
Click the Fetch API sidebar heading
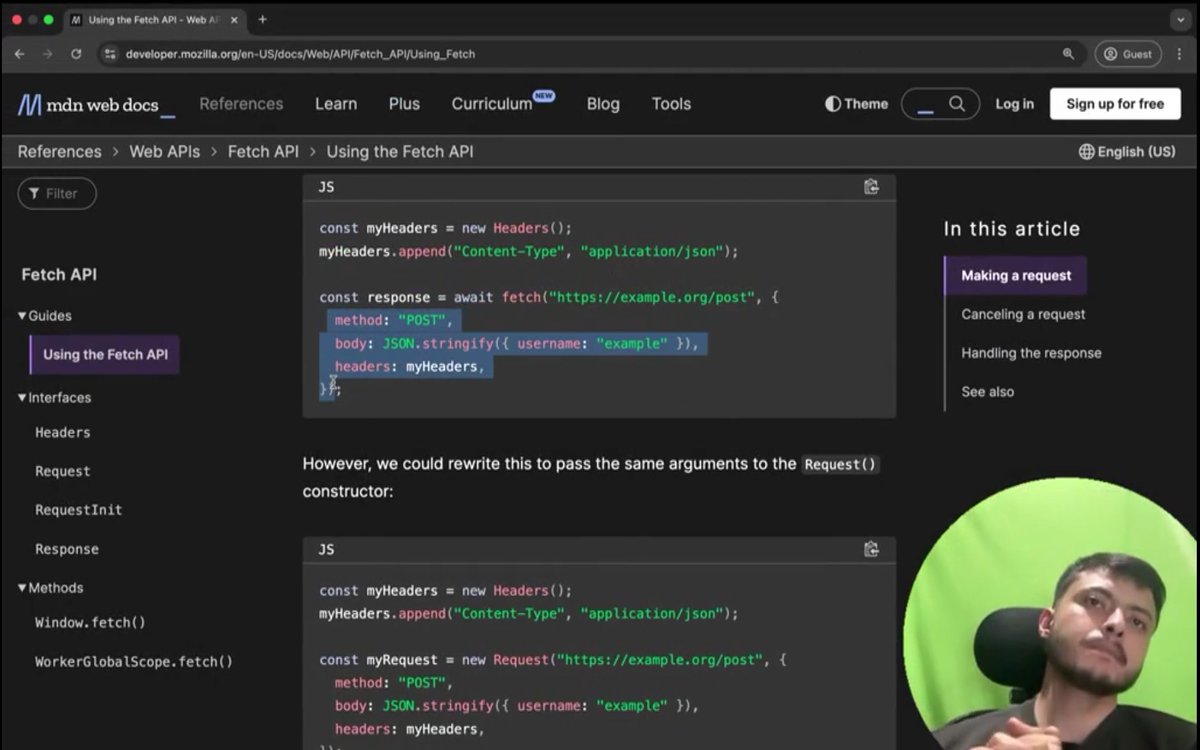(x=59, y=275)
